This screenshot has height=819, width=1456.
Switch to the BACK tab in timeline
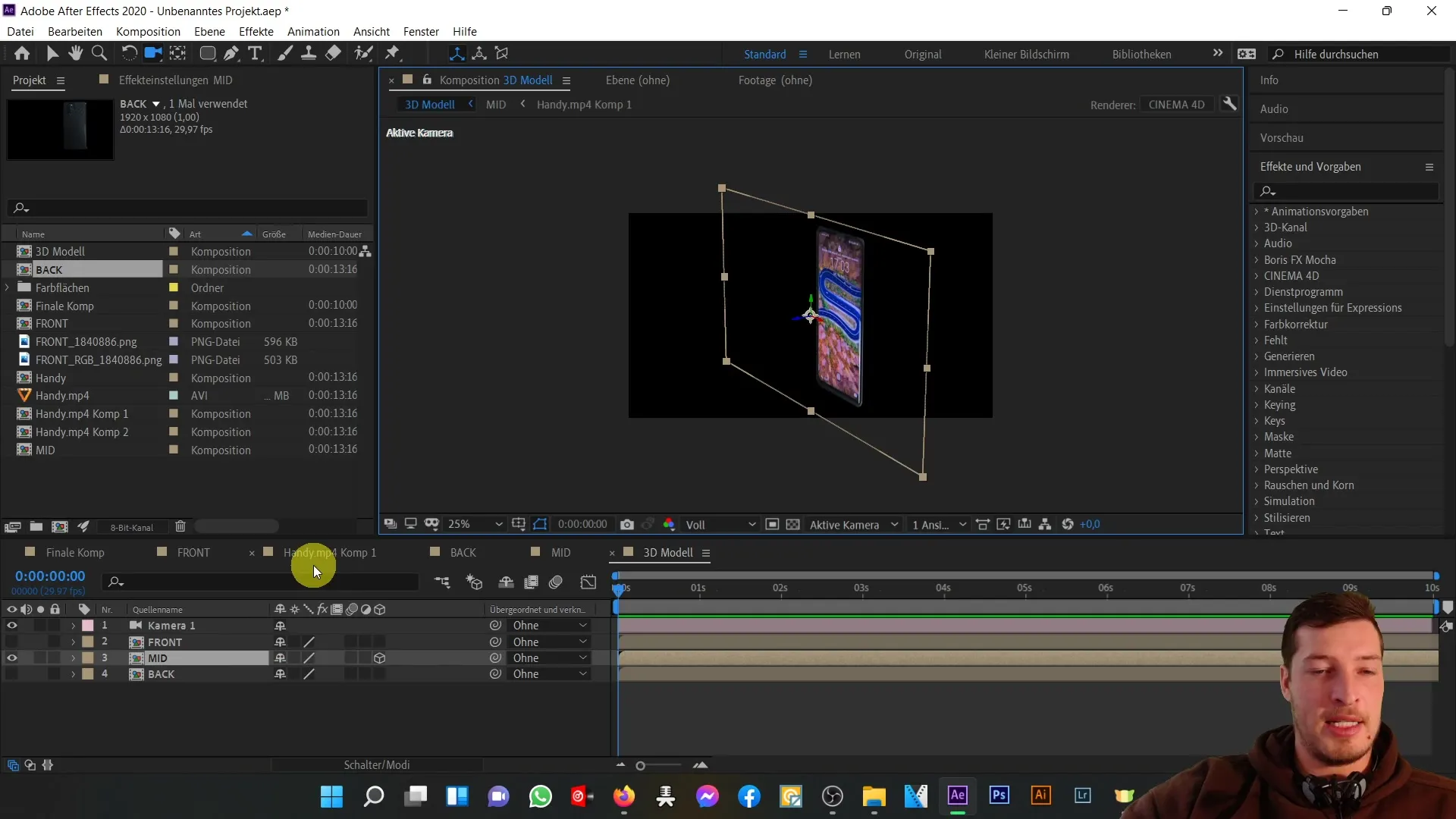pyautogui.click(x=463, y=552)
